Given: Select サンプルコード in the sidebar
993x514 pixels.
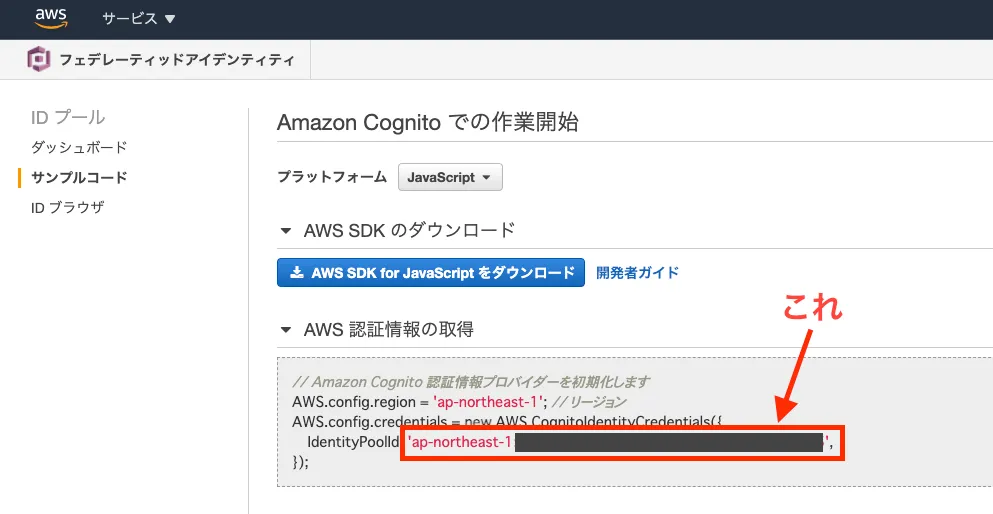Looking at the screenshot, I should [79, 177].
